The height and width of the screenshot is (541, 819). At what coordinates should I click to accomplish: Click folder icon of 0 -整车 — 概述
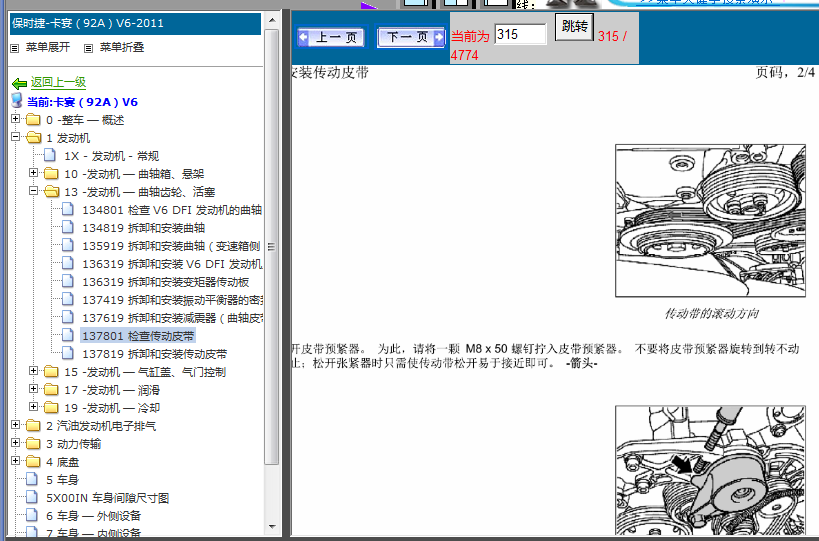[x=33, y=120]
